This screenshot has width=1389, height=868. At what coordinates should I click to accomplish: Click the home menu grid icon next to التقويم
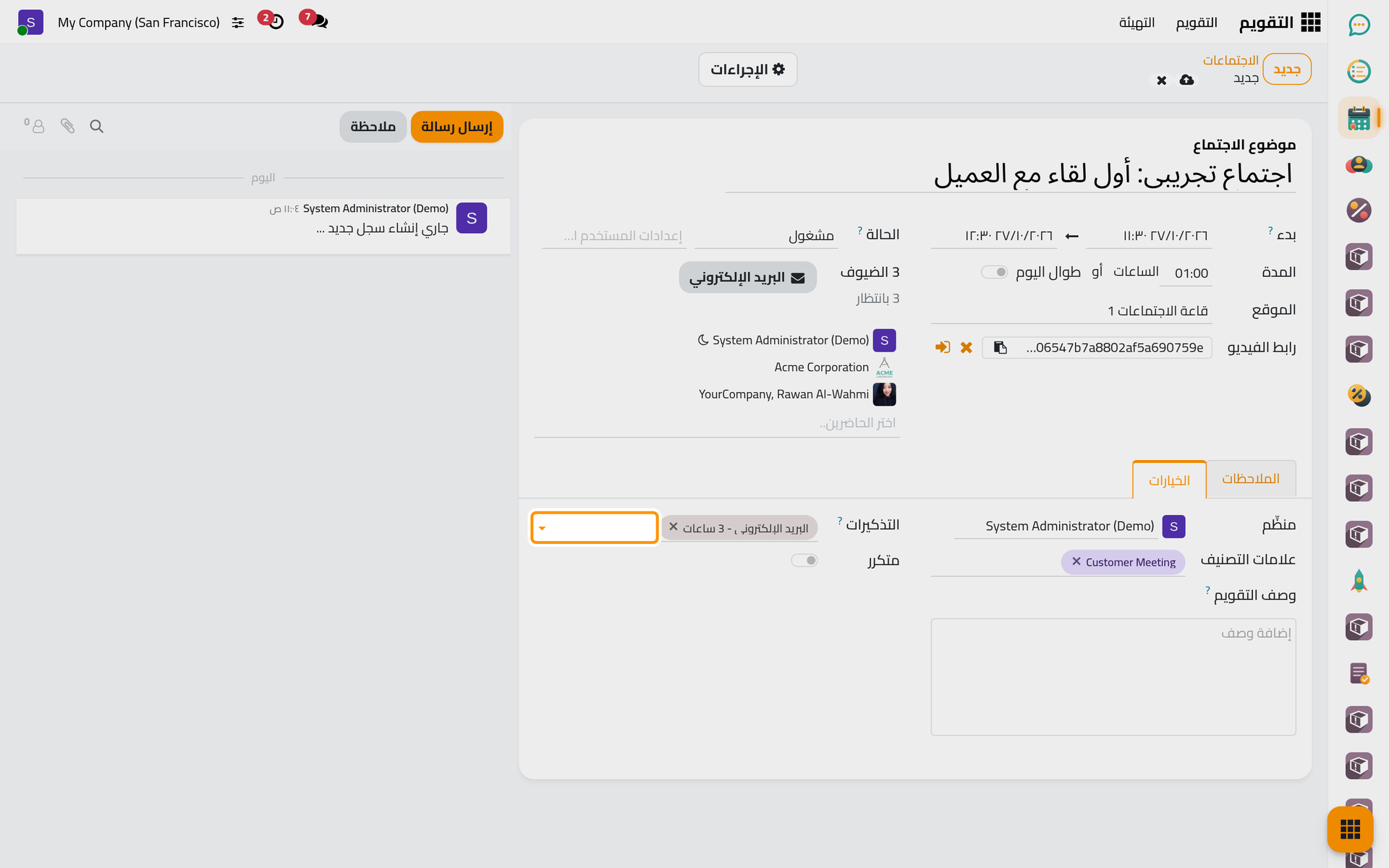click(1310, 22)
